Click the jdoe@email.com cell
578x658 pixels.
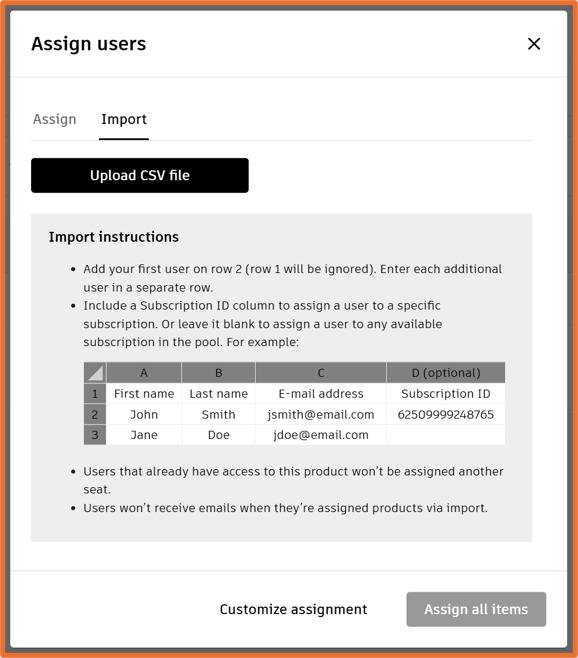pos(321,435)
